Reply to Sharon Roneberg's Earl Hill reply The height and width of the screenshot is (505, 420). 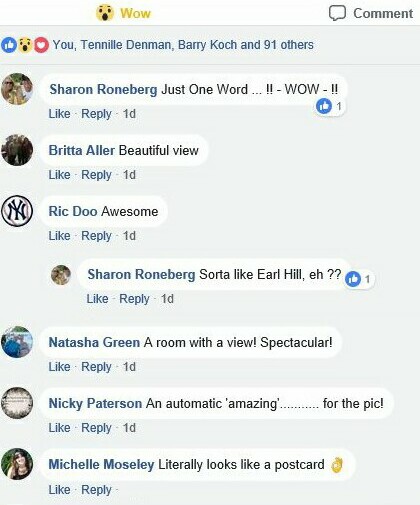coord(134,299)
